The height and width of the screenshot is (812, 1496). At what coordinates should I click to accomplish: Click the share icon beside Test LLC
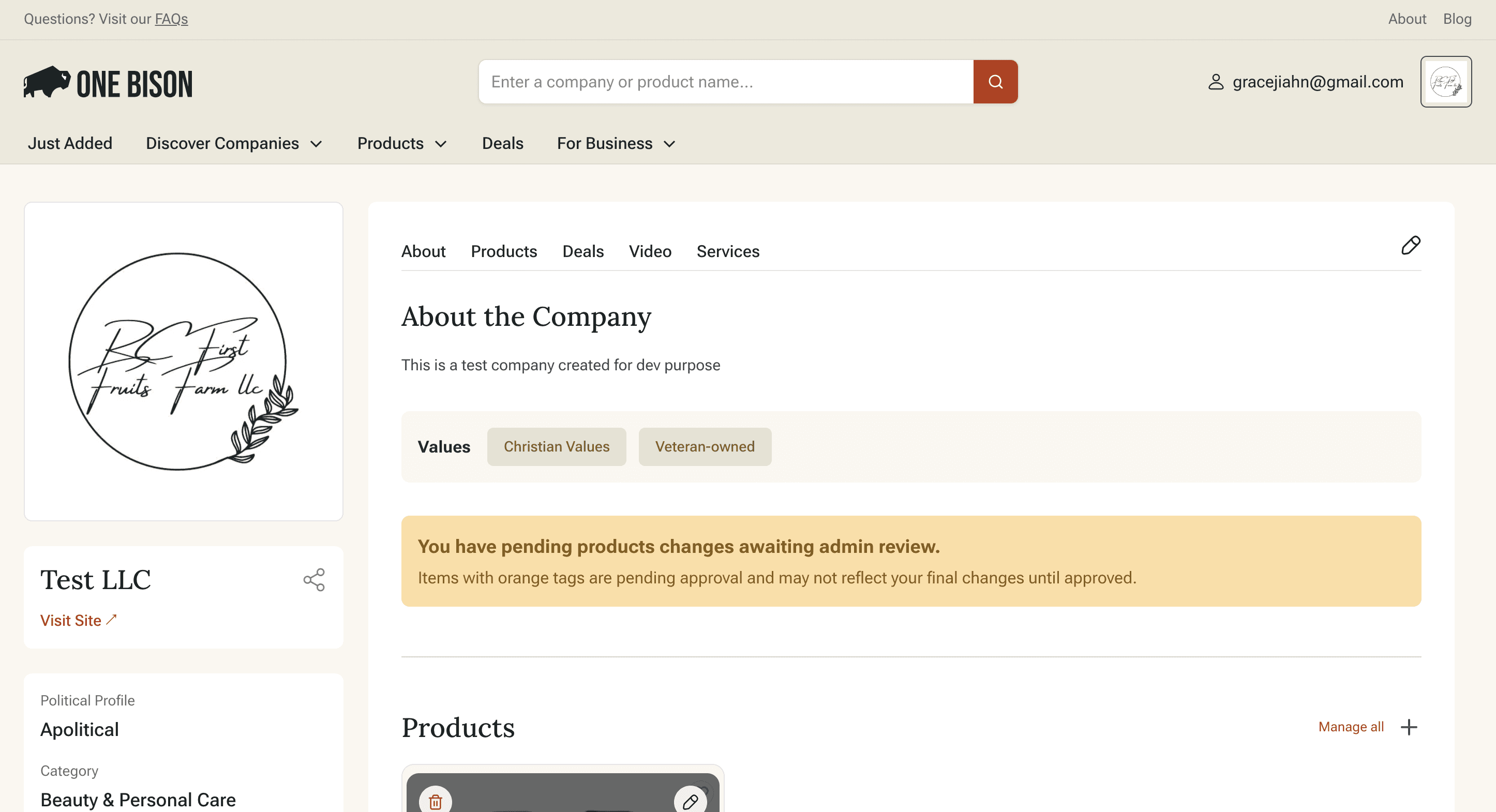click(x=314, y=580)
